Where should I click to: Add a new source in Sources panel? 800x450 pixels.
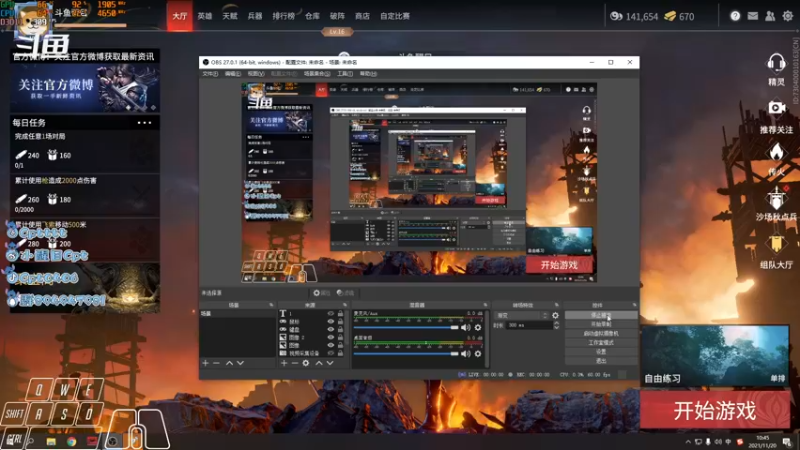pos(284,363)
